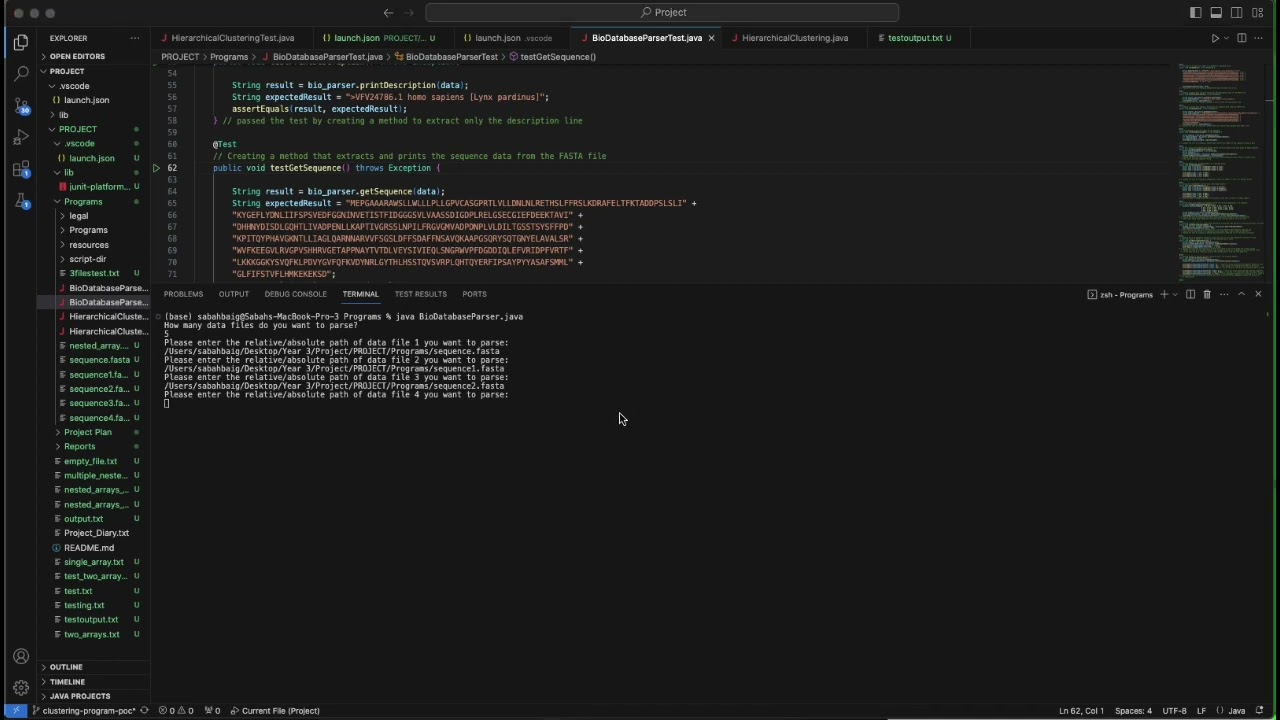
Task: Go forward with the navigation arrow
Action: click(409, 12)
